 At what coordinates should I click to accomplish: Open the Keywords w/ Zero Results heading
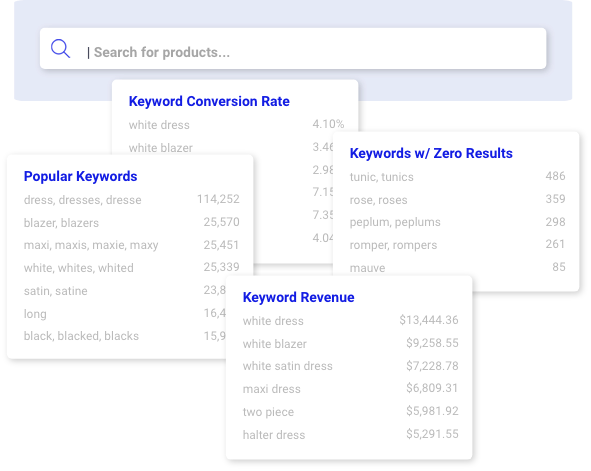[431, 153]
